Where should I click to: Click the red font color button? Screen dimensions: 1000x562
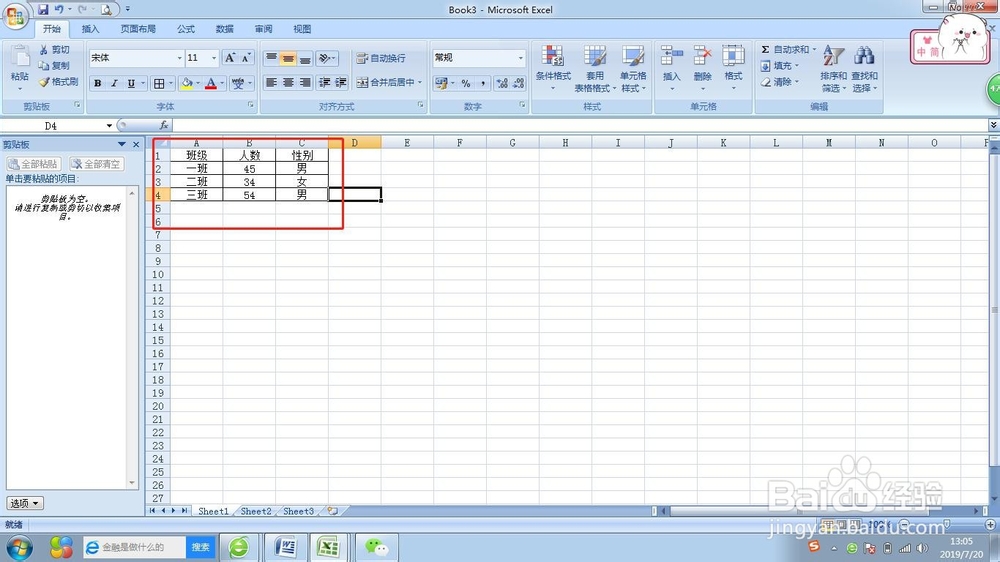210,83
